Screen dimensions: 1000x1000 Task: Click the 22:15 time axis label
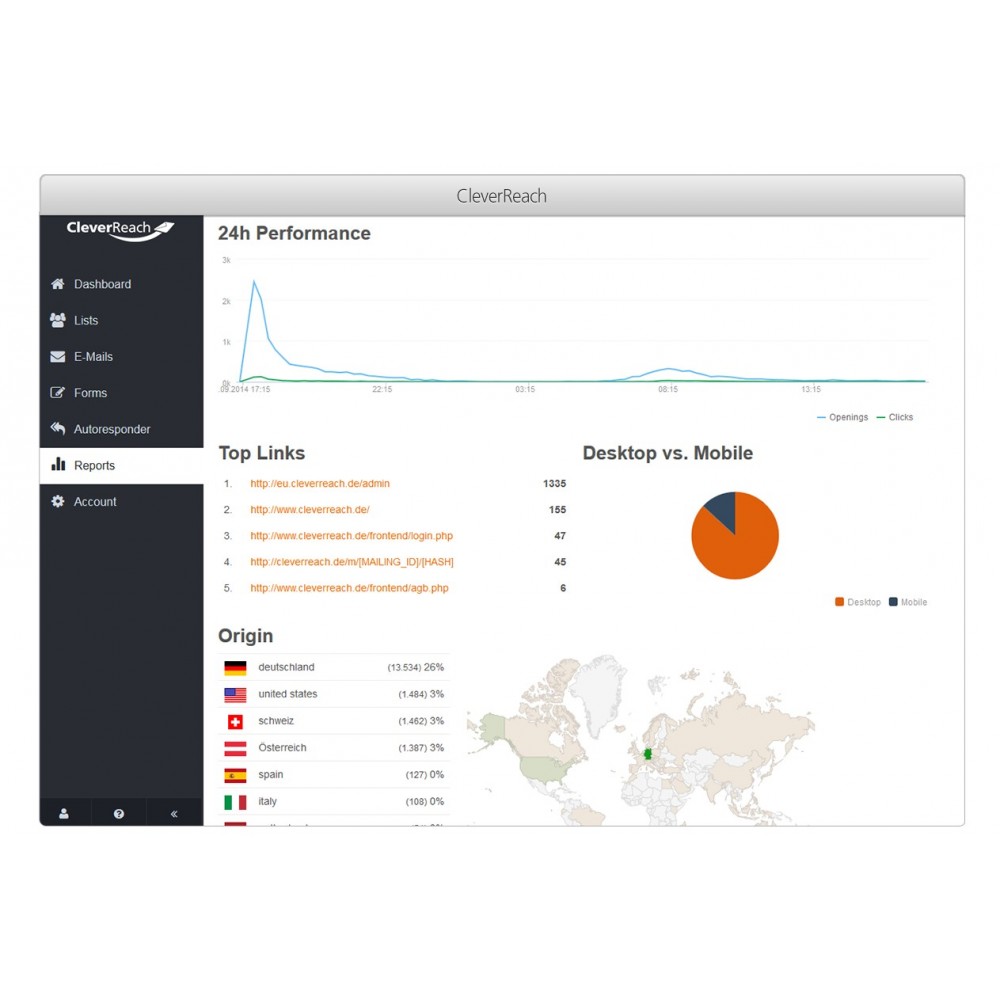[382, 389]
